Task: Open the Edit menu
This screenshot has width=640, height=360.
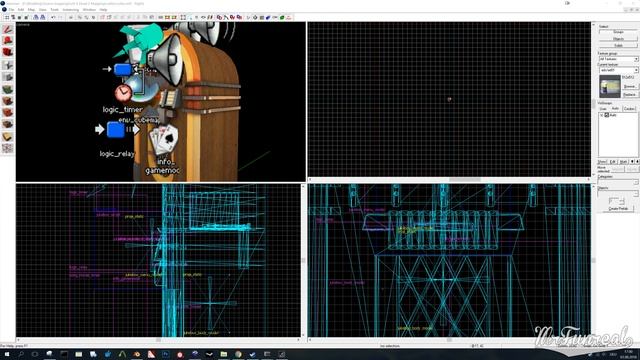Action: pyautogui.click(x=21, y=9)
